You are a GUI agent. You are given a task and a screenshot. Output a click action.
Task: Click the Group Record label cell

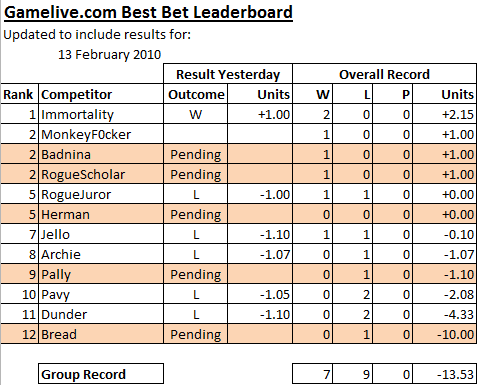point(101,374)
